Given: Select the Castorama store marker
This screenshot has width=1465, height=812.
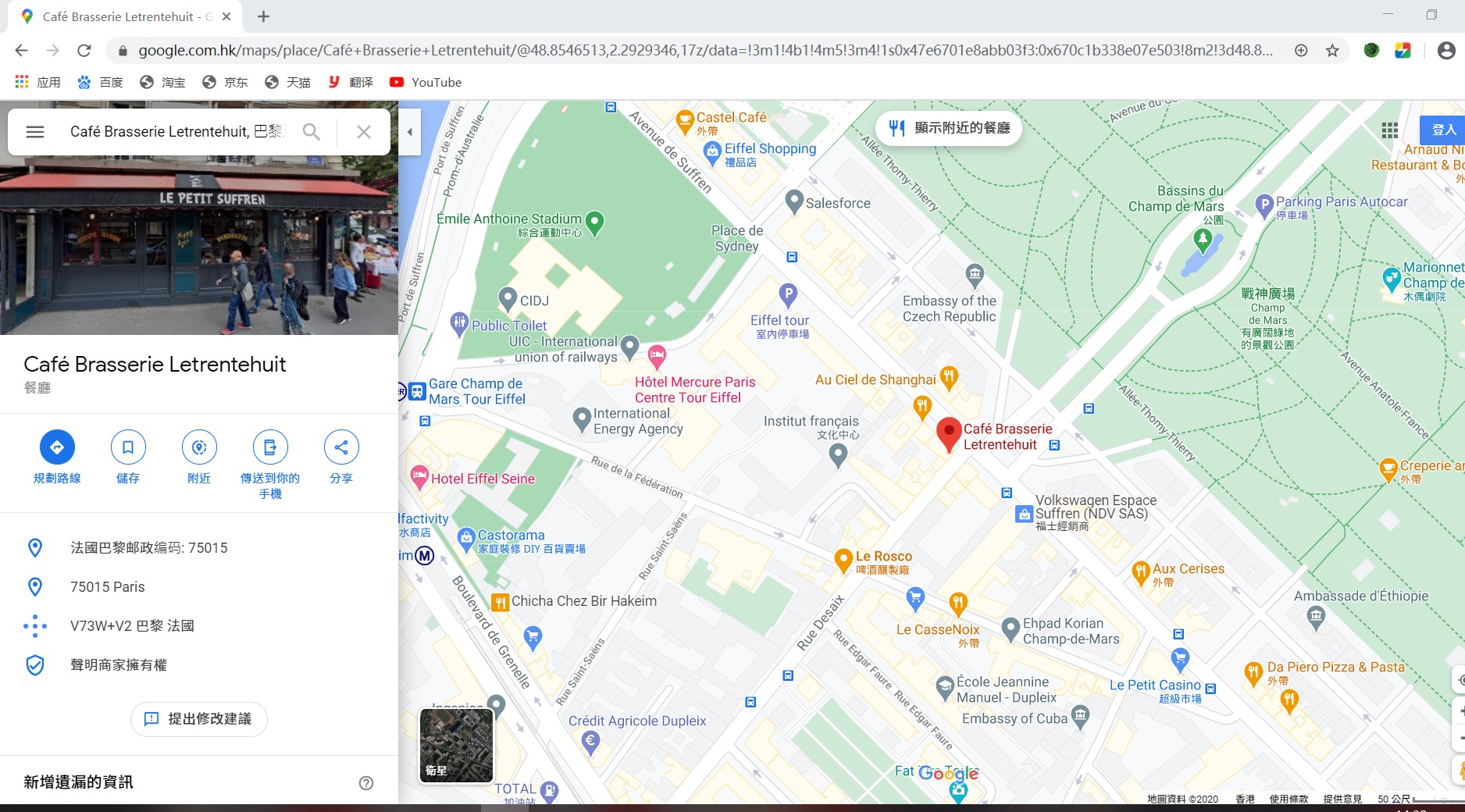Looking at the screenshot, I should [x=466, y=539].
